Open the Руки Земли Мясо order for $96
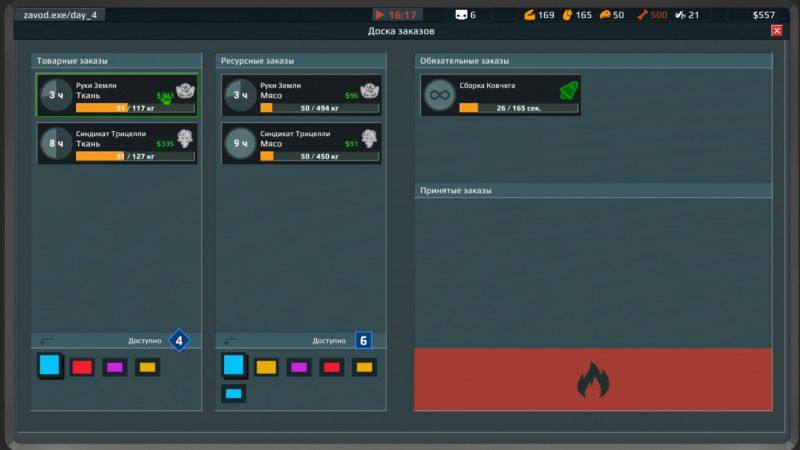Image resolution: width=800 pixels, height=450 pixels. click(301, 96)
